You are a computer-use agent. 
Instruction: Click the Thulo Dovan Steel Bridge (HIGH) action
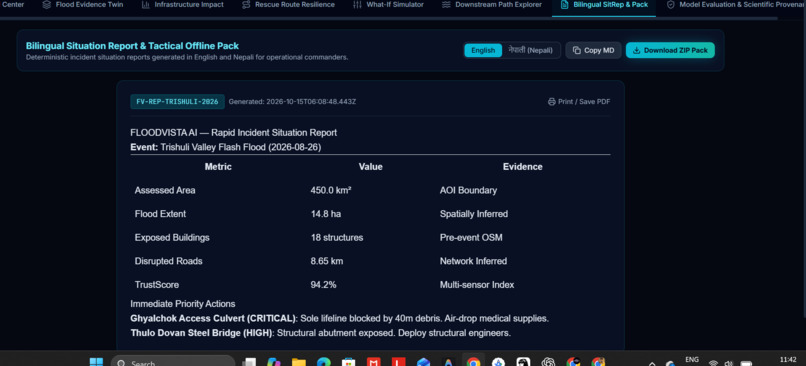point(321,333)
